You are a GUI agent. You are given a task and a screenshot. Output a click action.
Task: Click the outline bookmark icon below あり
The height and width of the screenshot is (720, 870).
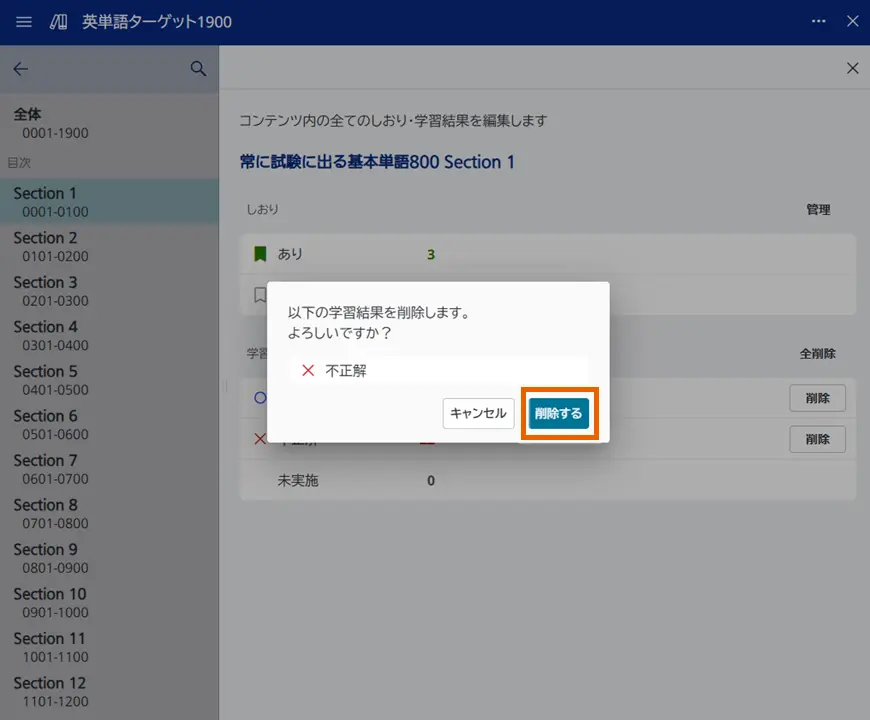coord(262,294)
